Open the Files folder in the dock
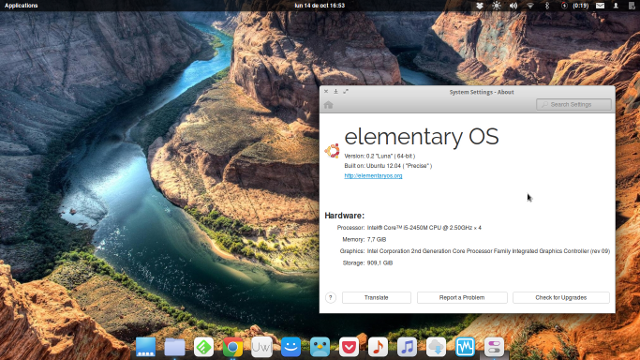 click(x=175, y=347)
